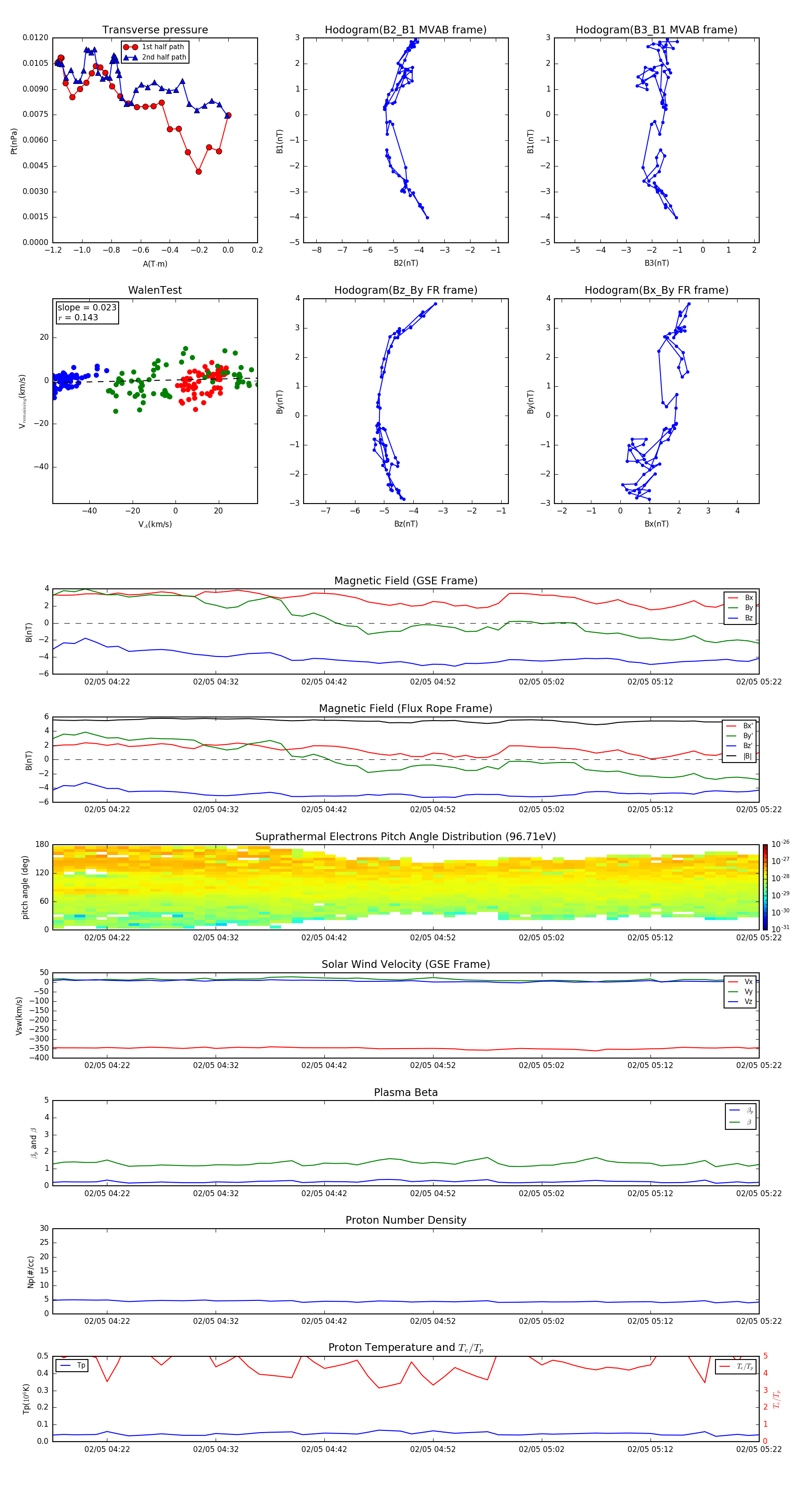This screenshot has width=812, height=1489.
Task: Click the 'V_A(km/s)' x-axis label
Action: pyautogui.click(x=155, y=524)
